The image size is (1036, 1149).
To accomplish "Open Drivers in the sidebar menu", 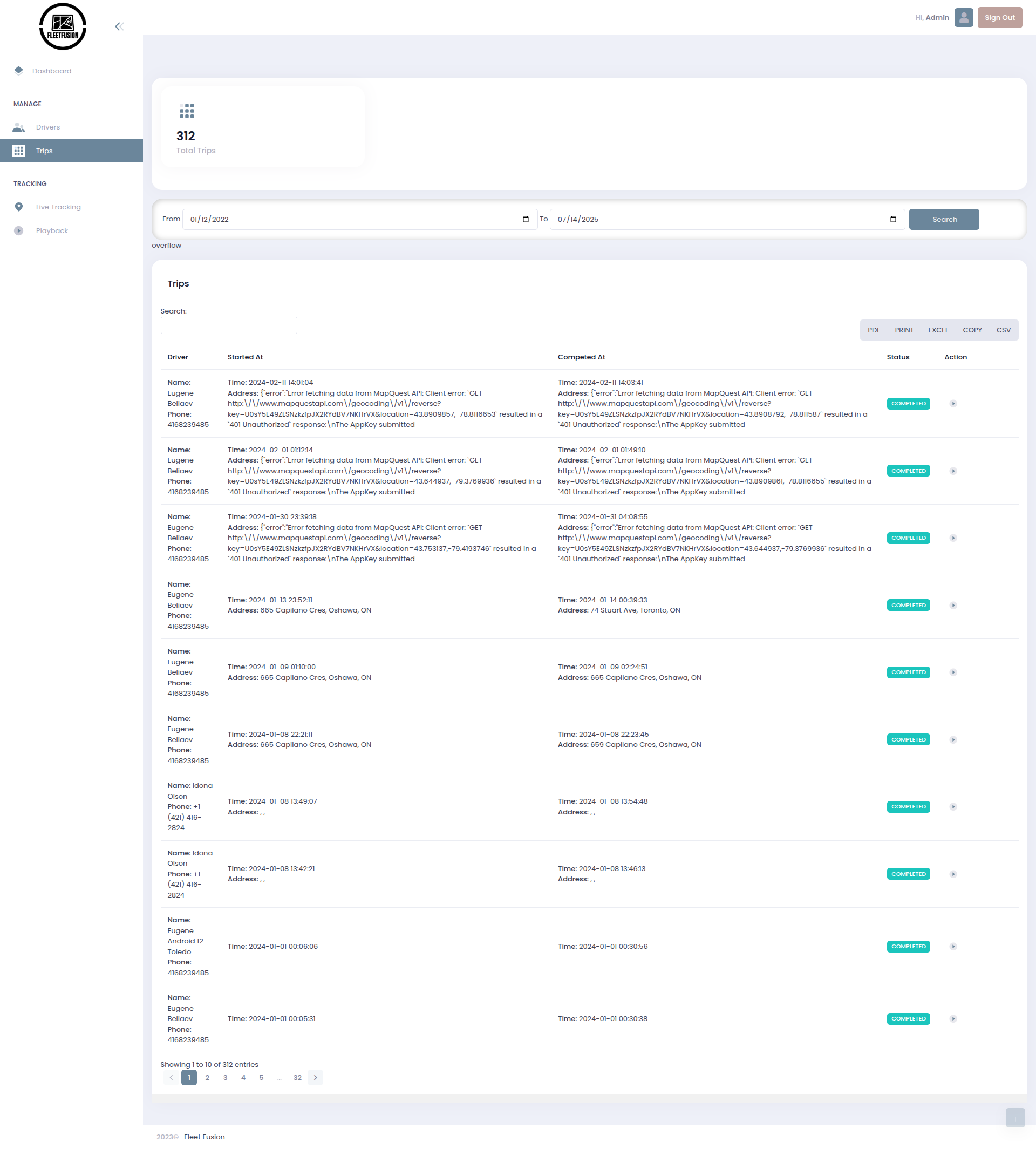I will coord(48,127).
